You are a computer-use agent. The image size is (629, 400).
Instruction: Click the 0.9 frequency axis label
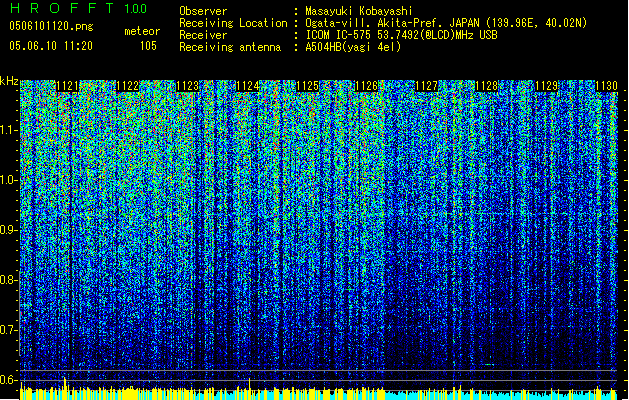point(9,230)
